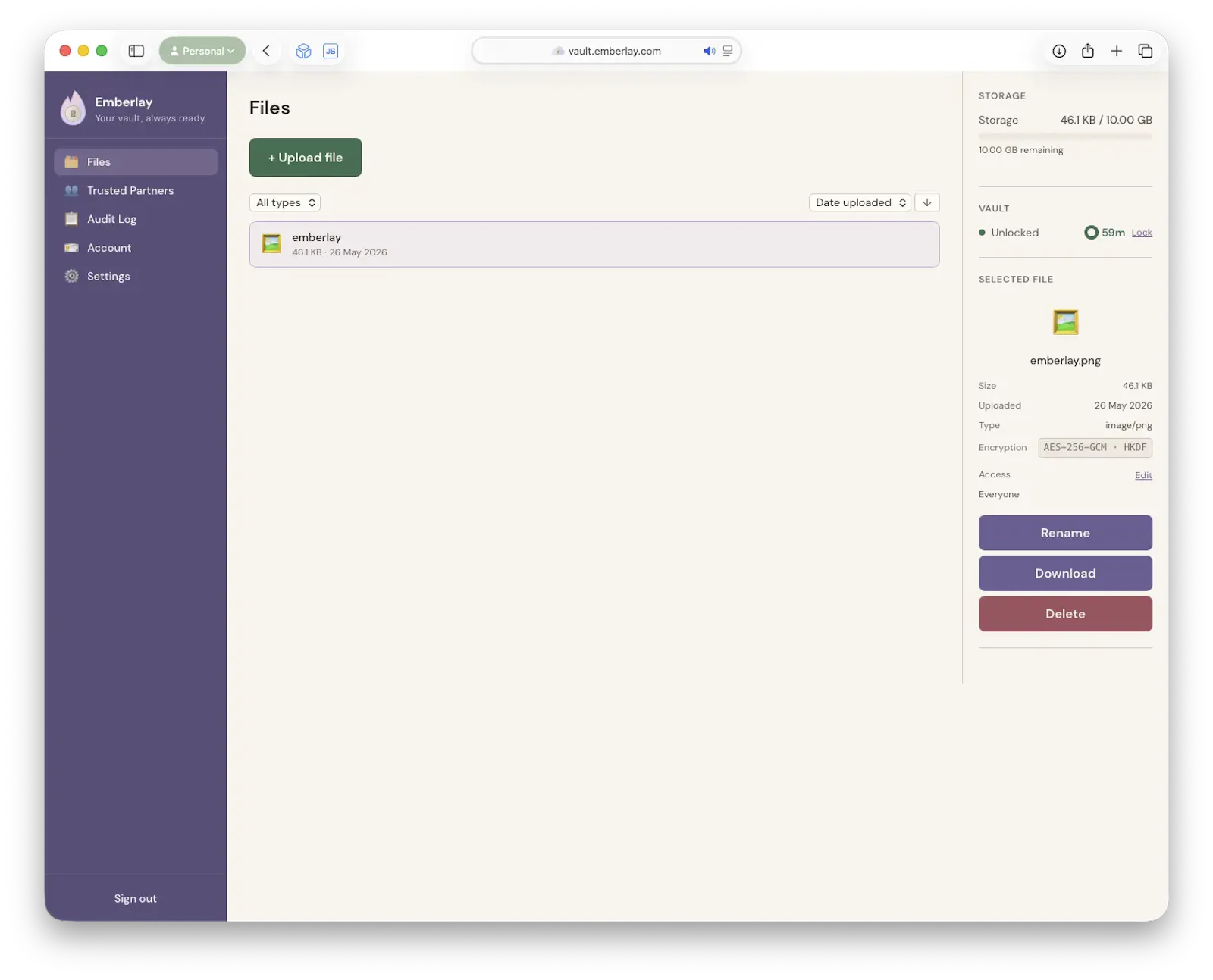The image size is (1213, 980).
Task: Click the Audit Log clipboard icon
Action: point(71,219)
